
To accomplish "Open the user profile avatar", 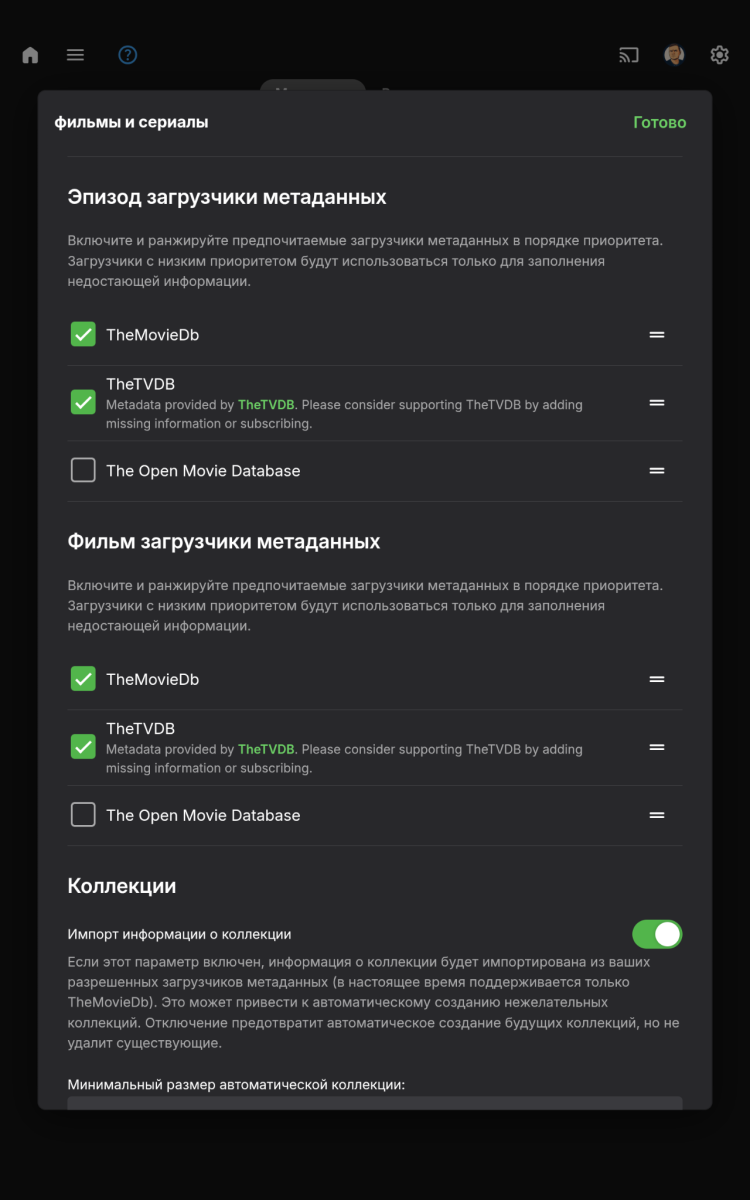I will [x=674, y=55].
